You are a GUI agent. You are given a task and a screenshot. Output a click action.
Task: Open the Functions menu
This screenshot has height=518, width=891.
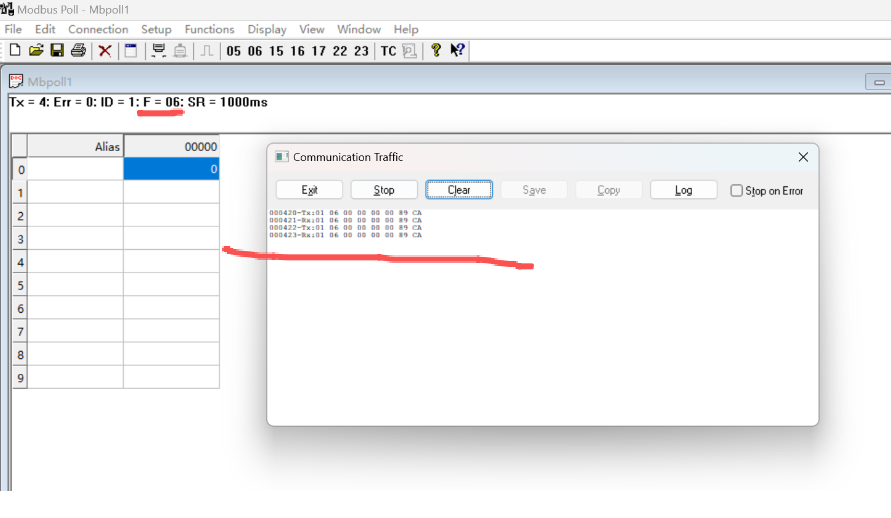[x=209, y=29]
